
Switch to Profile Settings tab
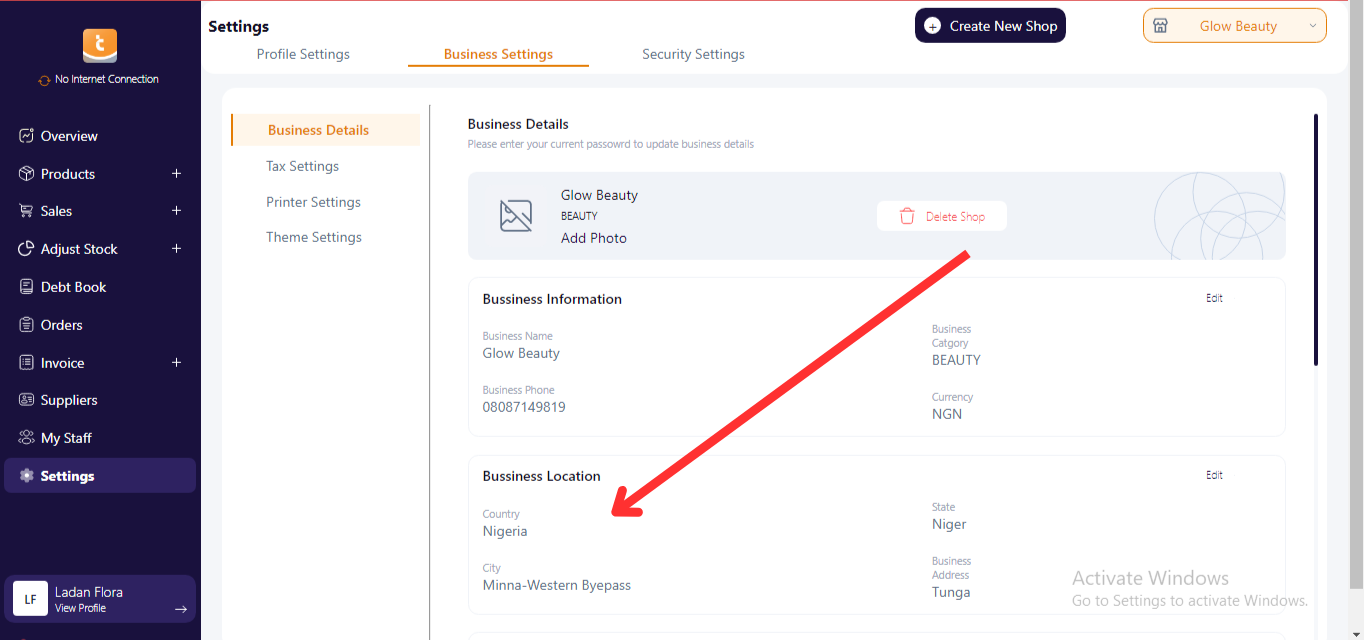click(x=303, y=54)
